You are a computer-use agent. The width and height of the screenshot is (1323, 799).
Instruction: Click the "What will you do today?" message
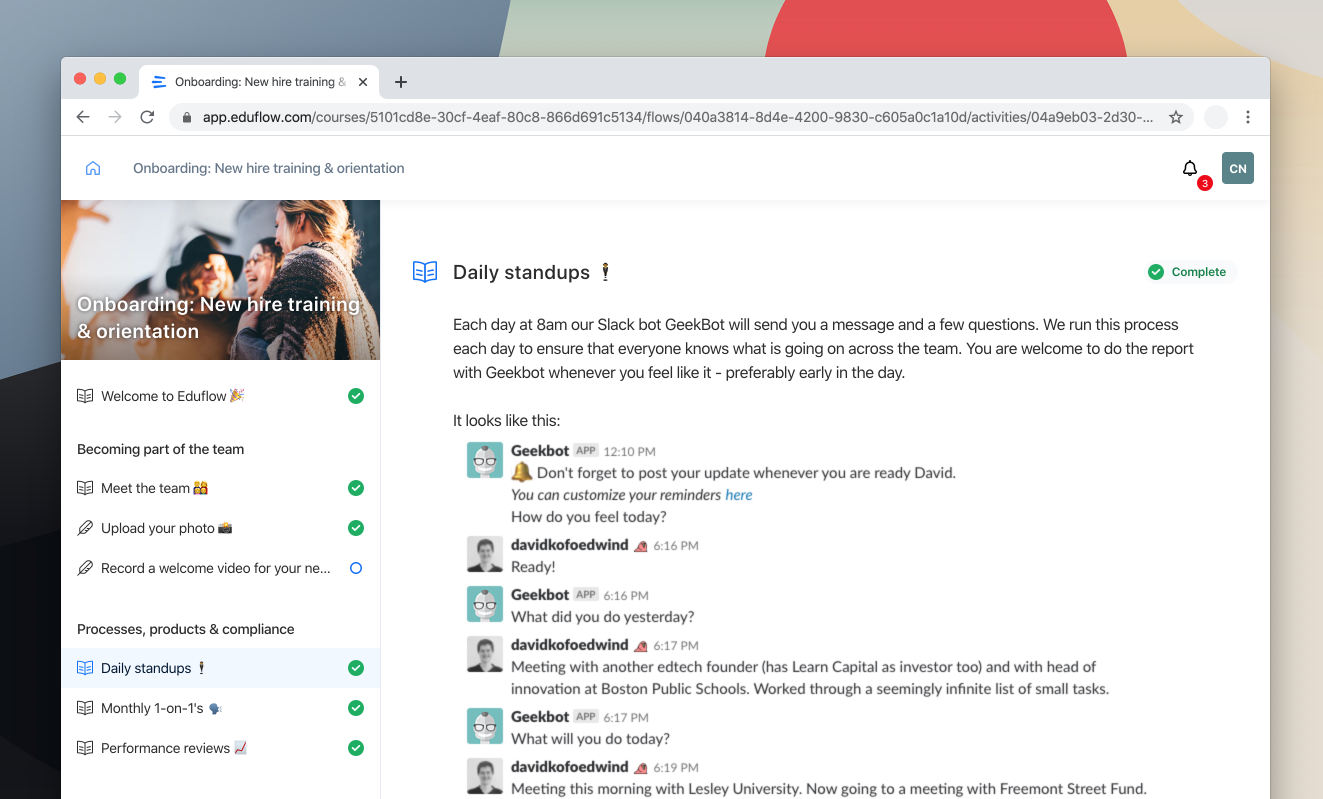[590, 739]
